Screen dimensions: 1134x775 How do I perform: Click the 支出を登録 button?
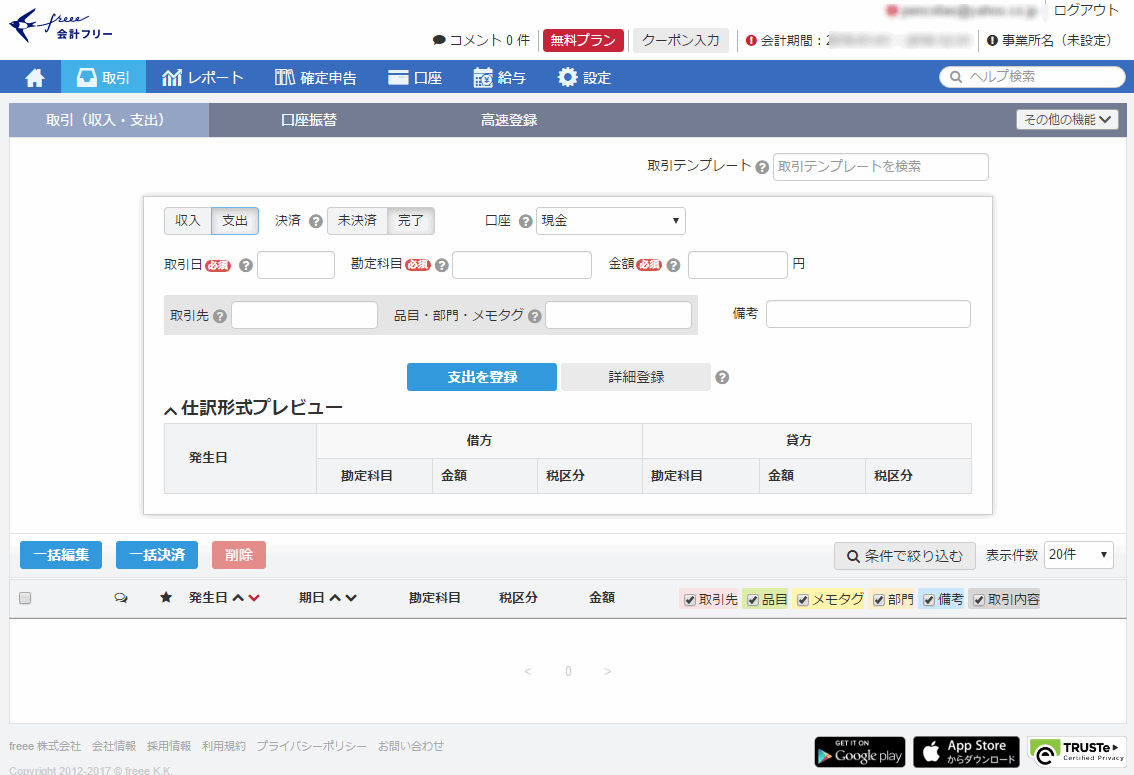[482, 377]
